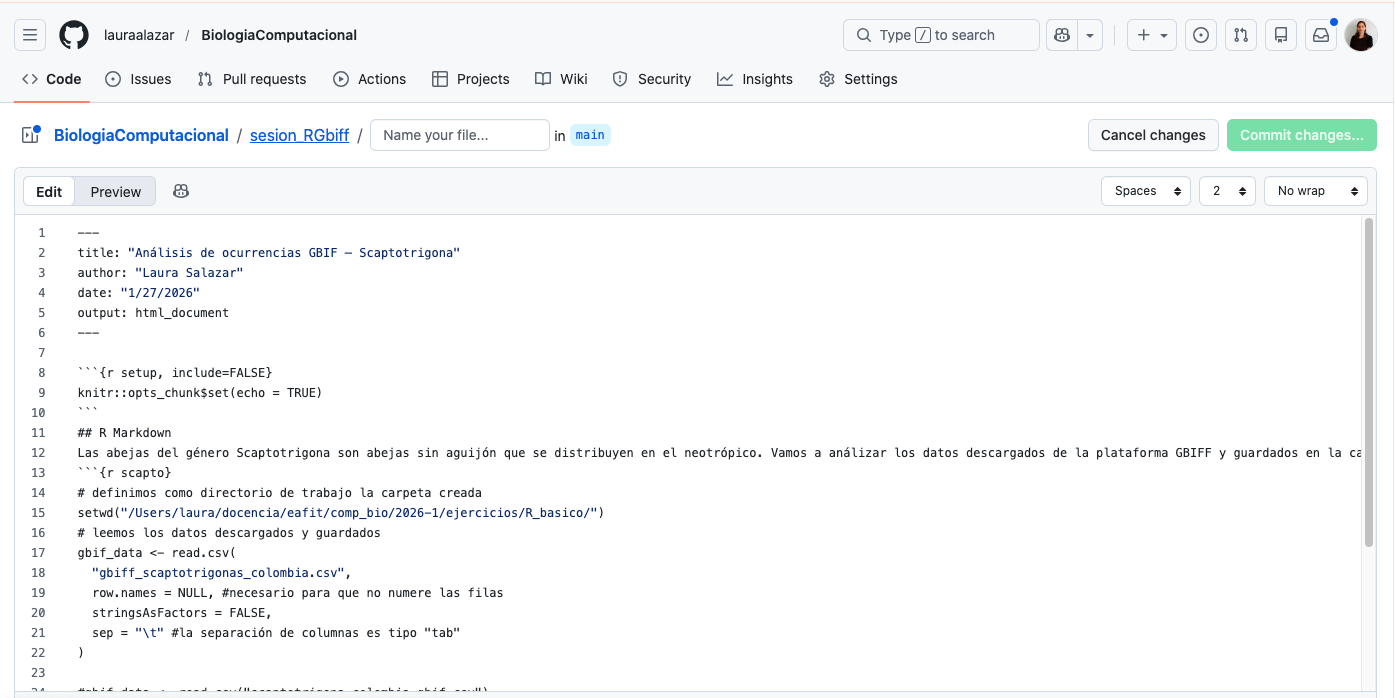The width and height of the screenshot is (1395, 698).
Task: Open BiologiaComputacional repo link in header
Action: 279,35
